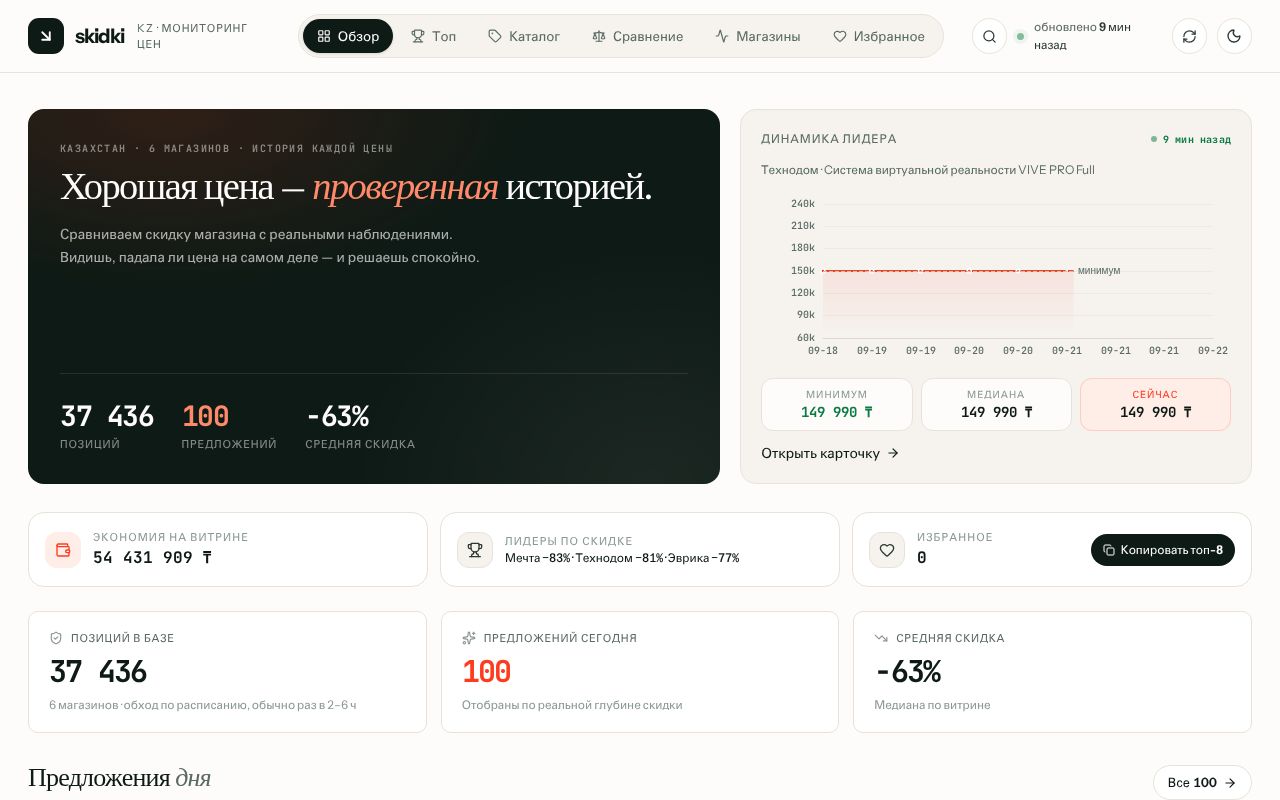
Task: Click the trophy icon in Лидеры по скидке
Action: click(x=475, y=550)
